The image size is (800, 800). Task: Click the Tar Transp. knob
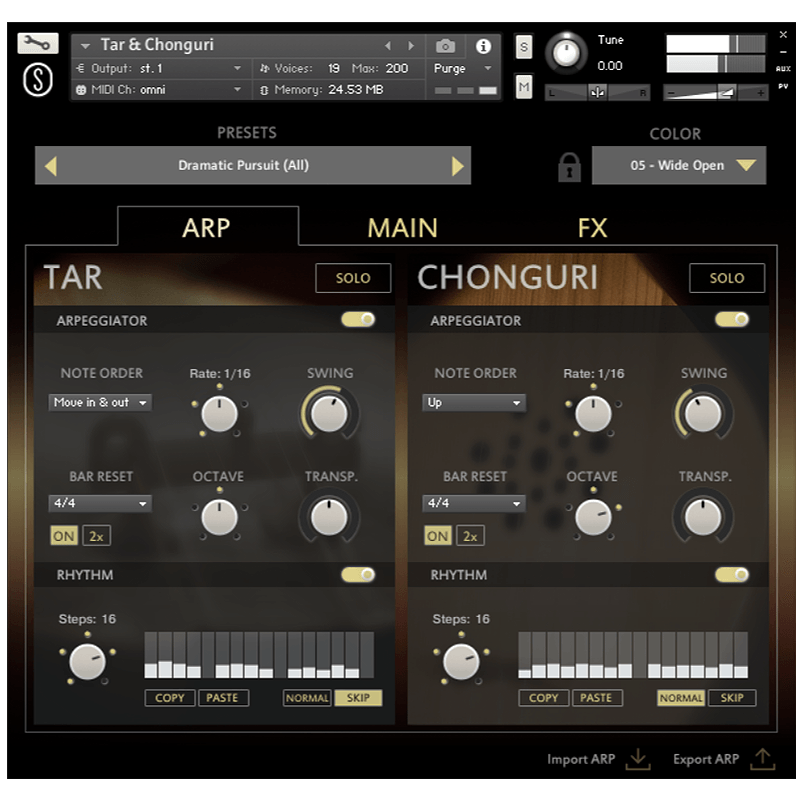330,517
